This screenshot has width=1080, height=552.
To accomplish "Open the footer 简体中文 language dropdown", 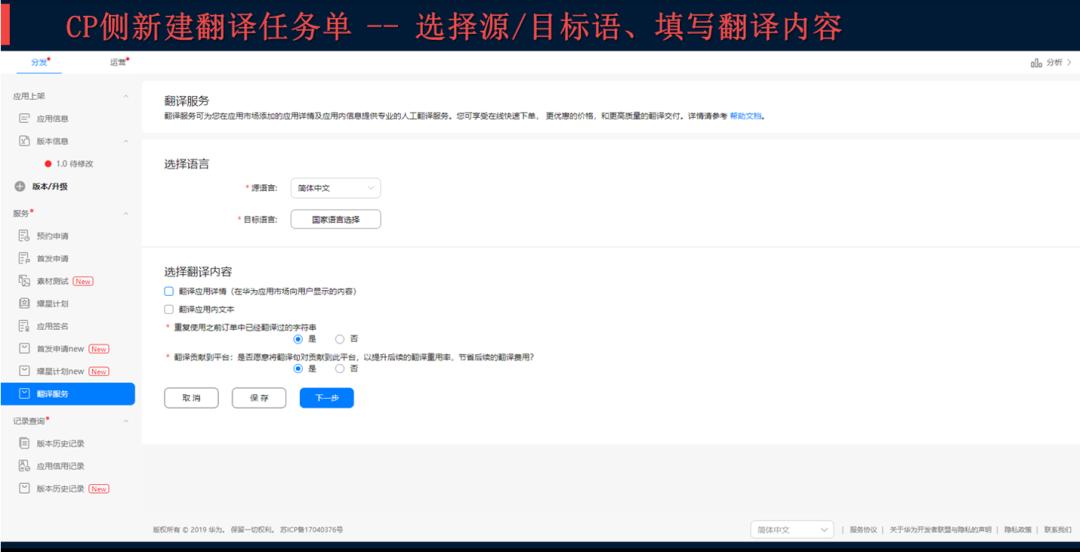I will (792, 530).
